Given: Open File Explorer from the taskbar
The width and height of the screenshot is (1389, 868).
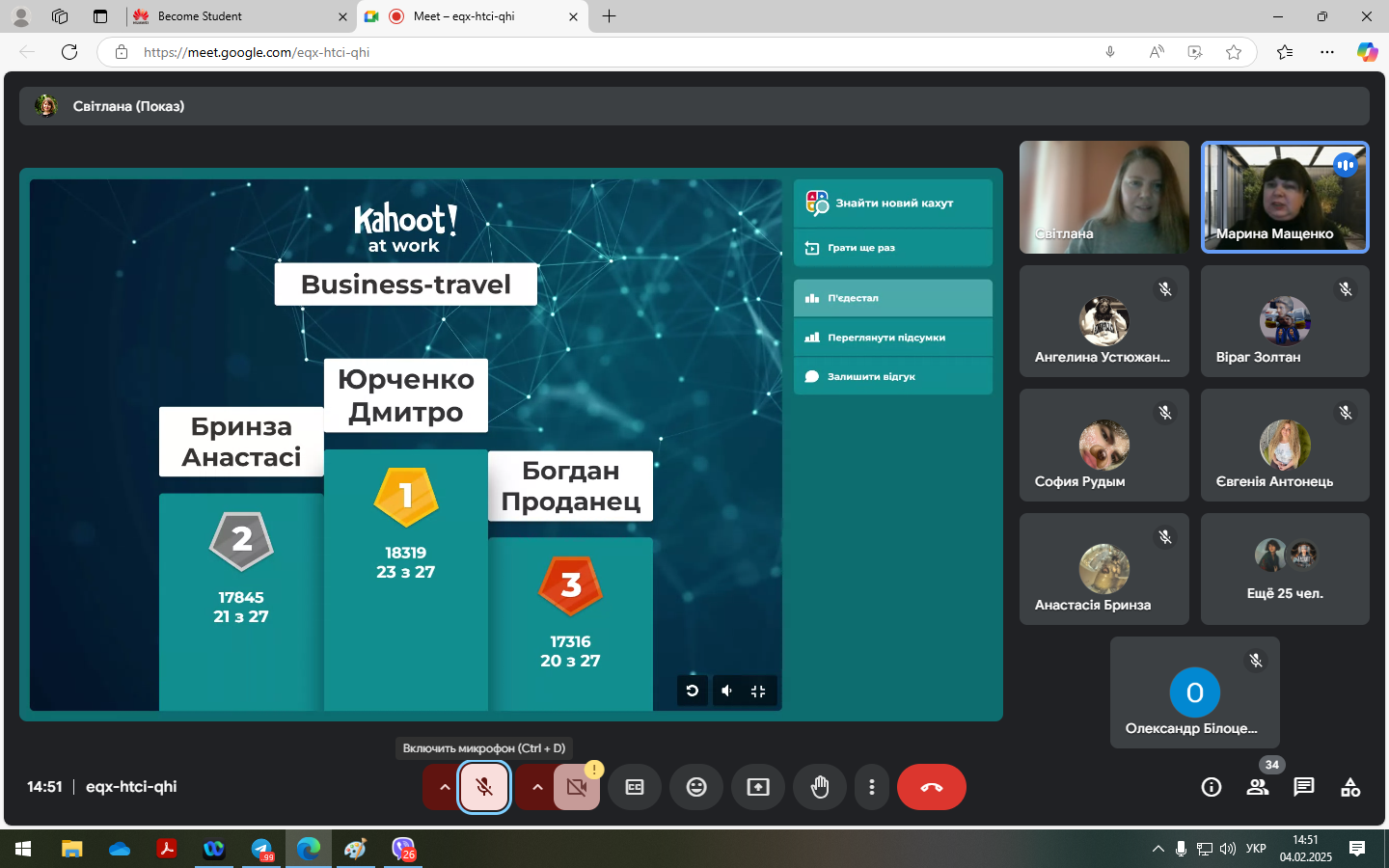Looking at the screenshot, I should coord(72,849).
